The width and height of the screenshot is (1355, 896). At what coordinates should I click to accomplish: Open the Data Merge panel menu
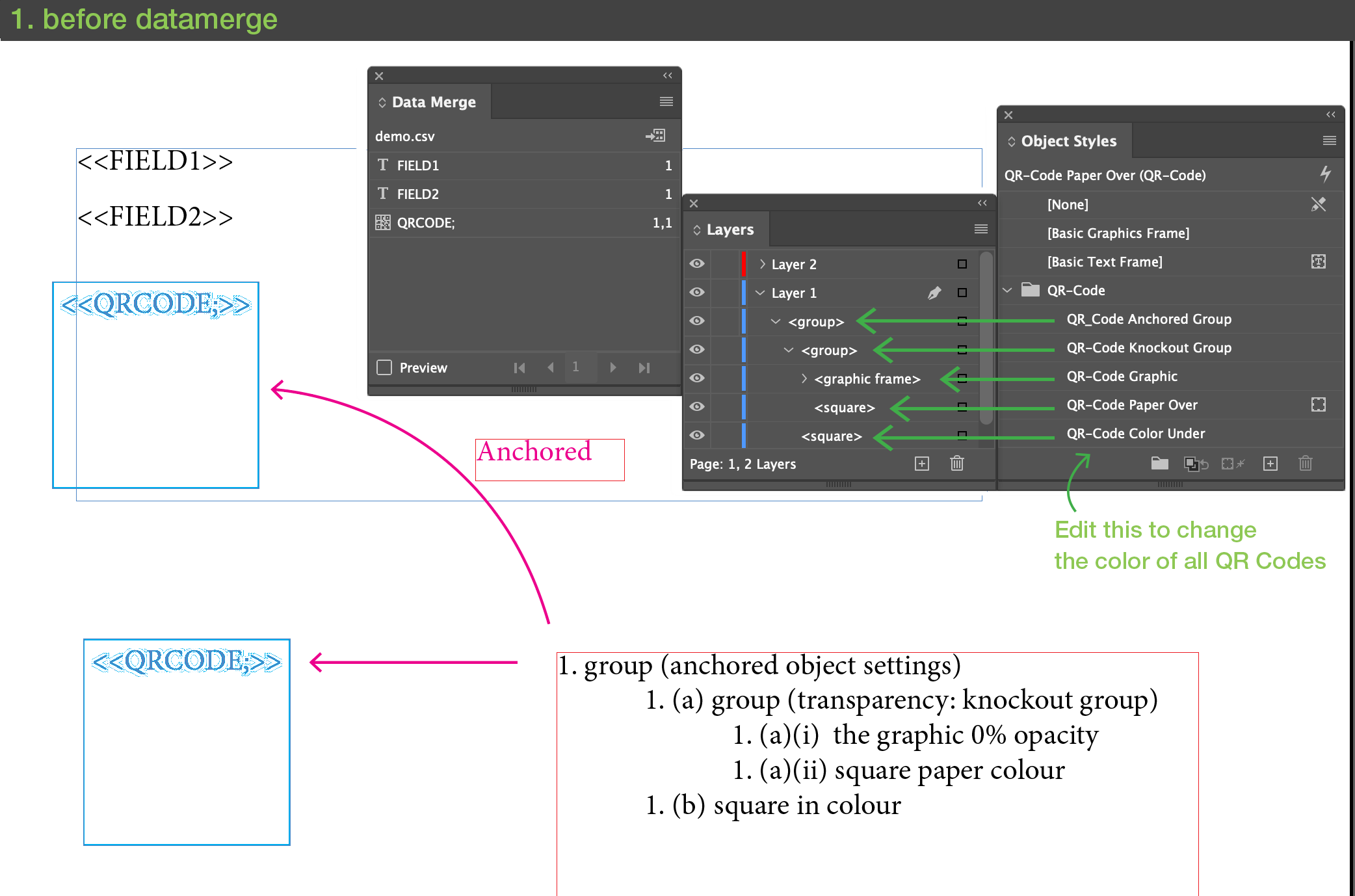tap(666, 102)
